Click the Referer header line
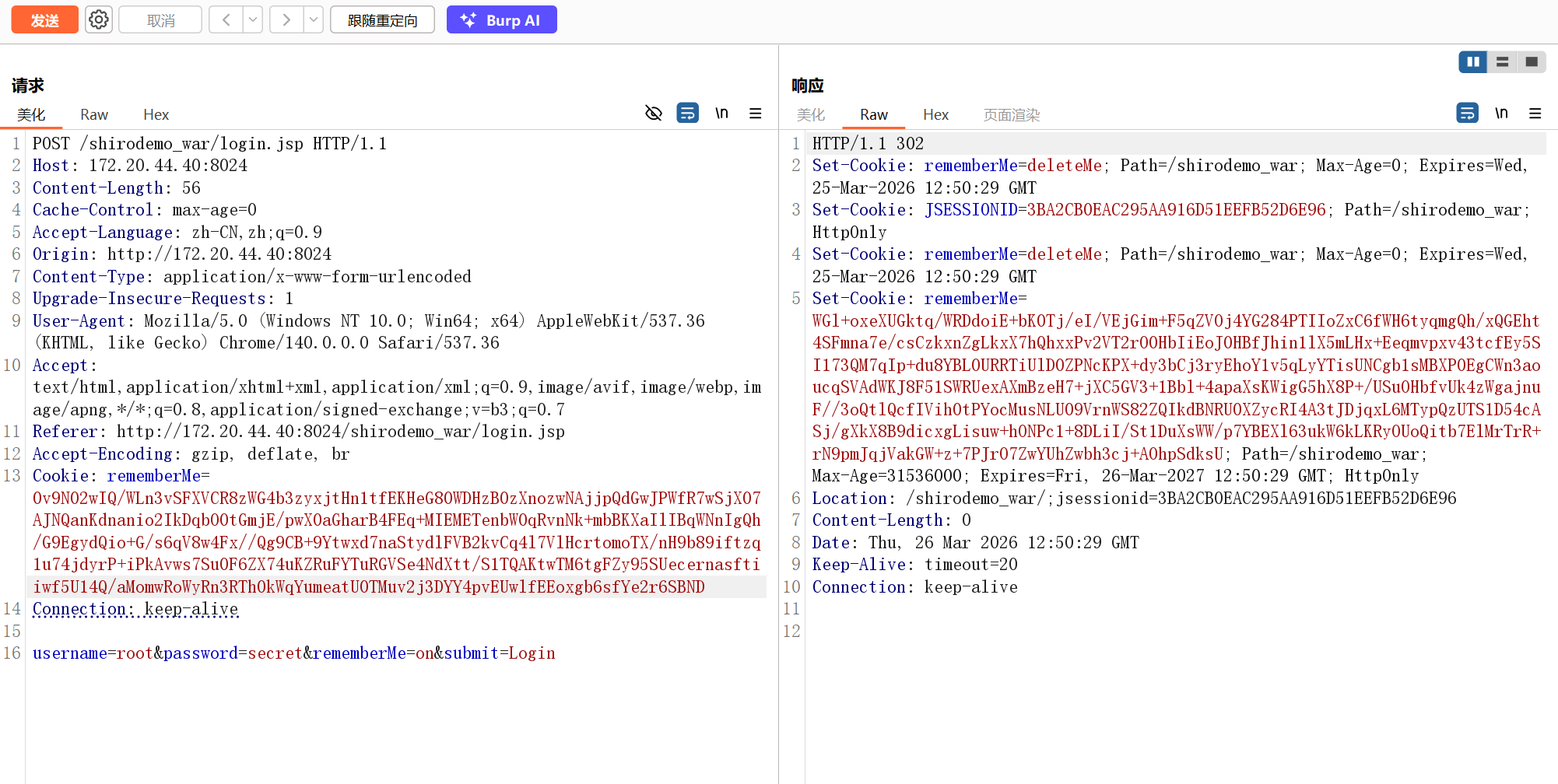Viewport: 1558px width, 784px height. tap(299, 432)
